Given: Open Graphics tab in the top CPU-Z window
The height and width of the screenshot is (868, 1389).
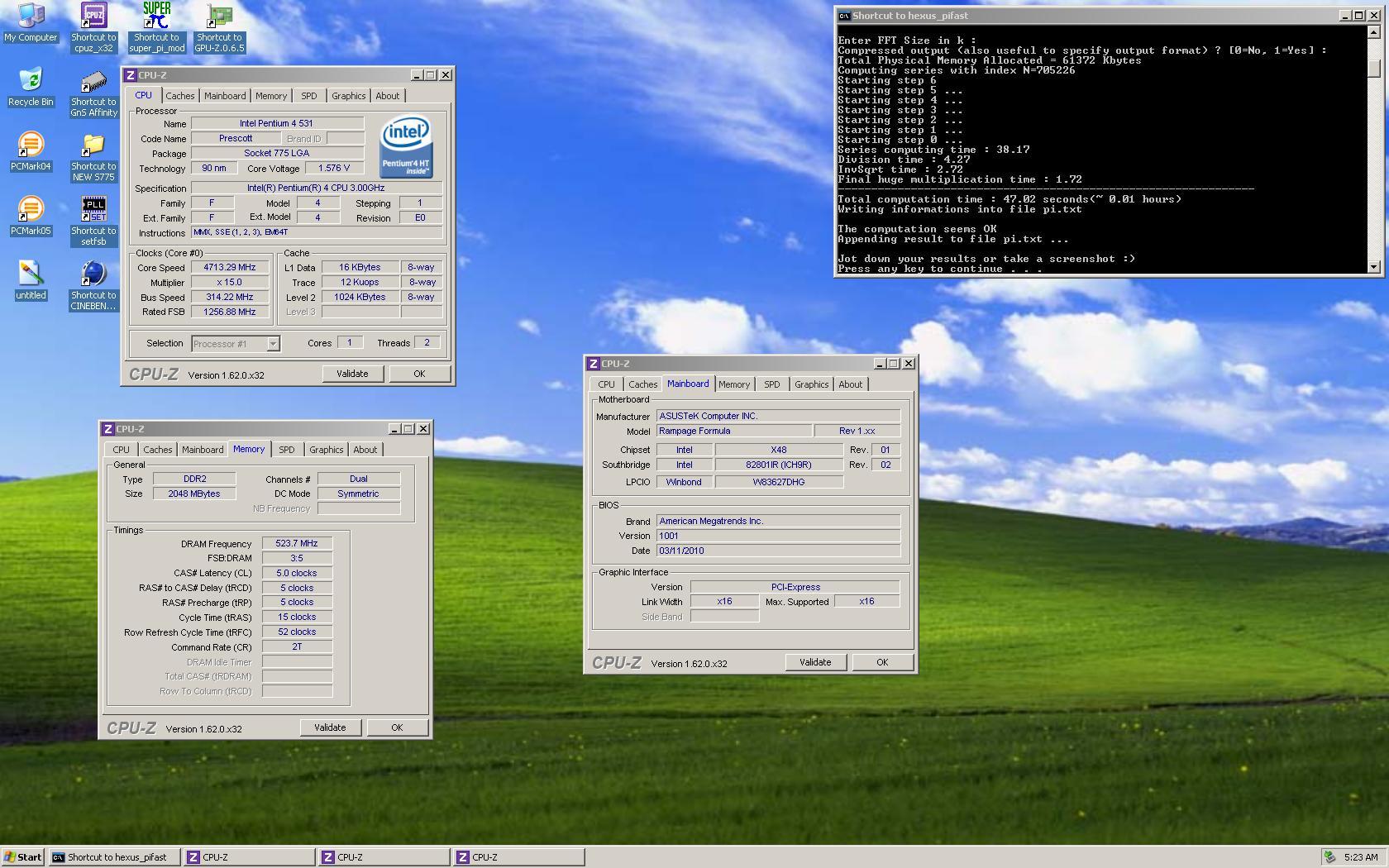Looking at the screenshot, I should tap(348, 96).
